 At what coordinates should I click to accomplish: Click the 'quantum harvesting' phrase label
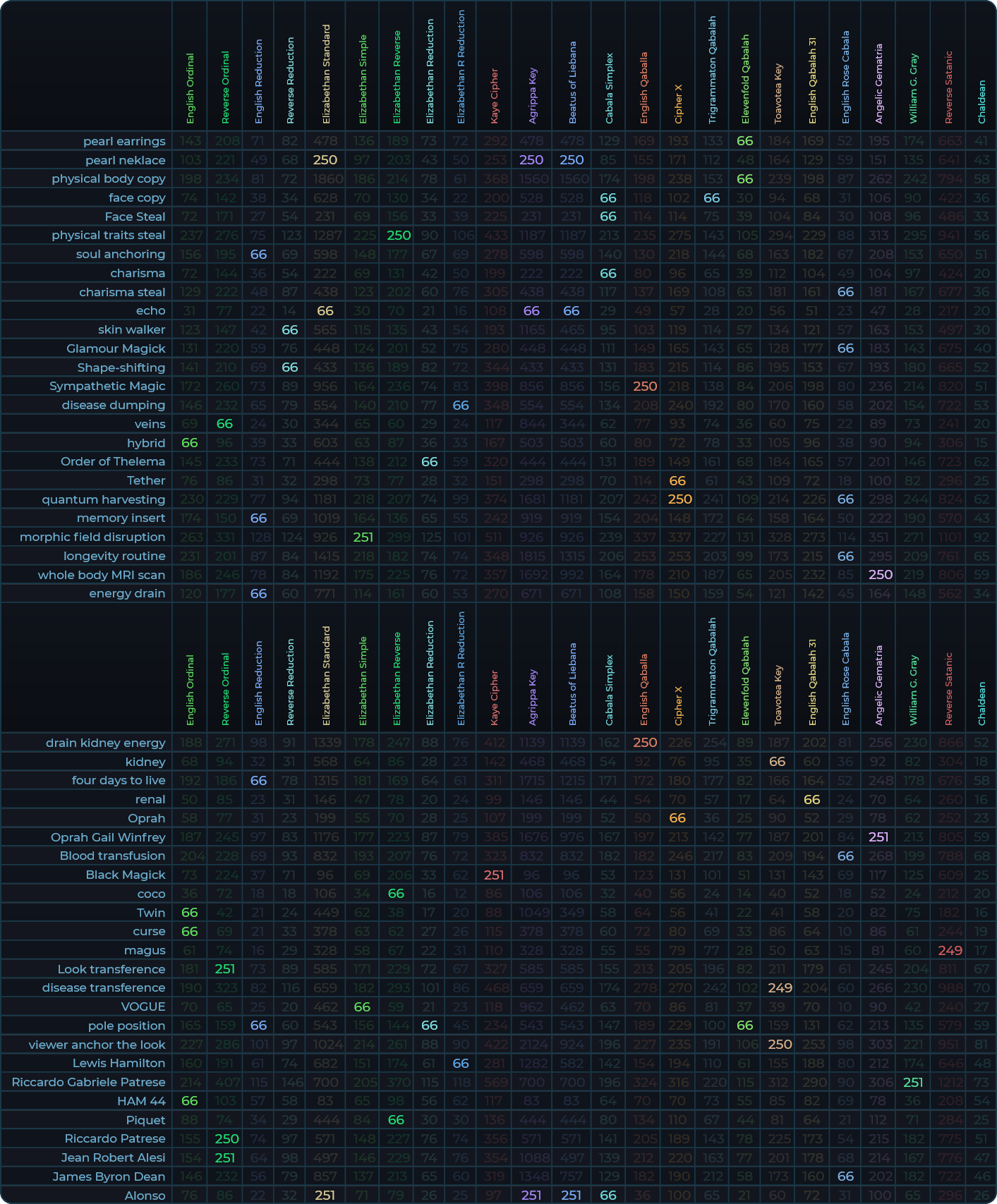coord(103,499)
